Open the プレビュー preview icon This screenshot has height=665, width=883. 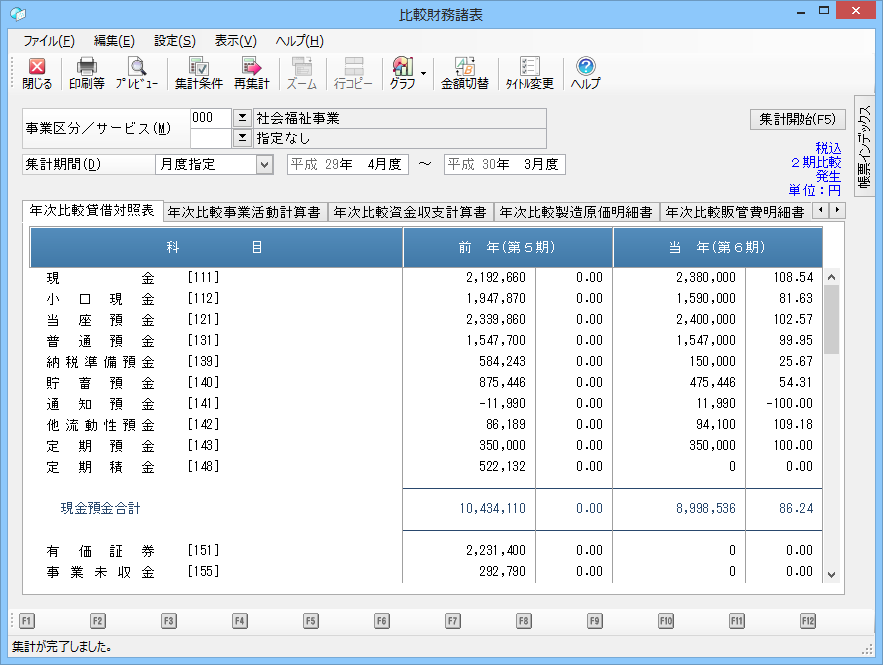click(x=136, y=73)
